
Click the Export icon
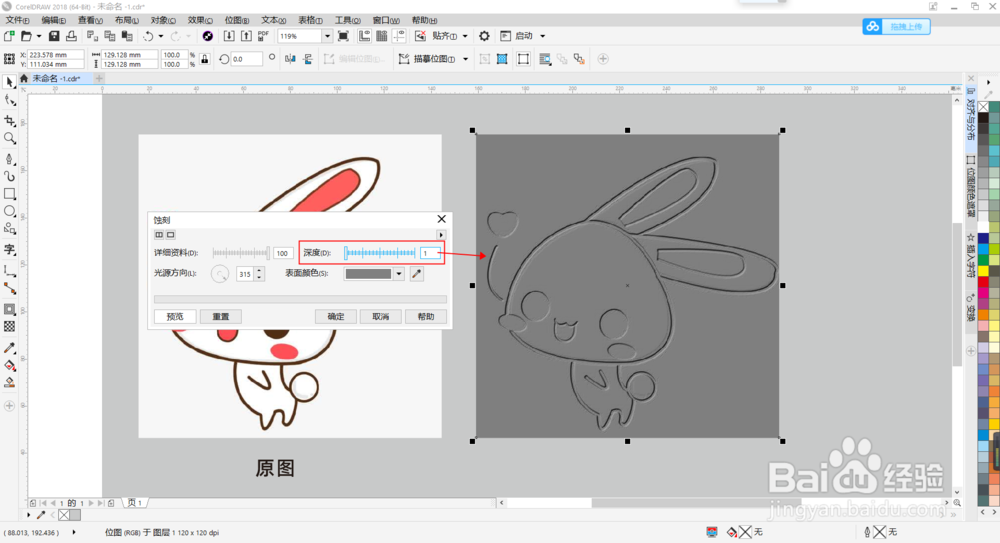pyautogui.click(x=246, y=36)
